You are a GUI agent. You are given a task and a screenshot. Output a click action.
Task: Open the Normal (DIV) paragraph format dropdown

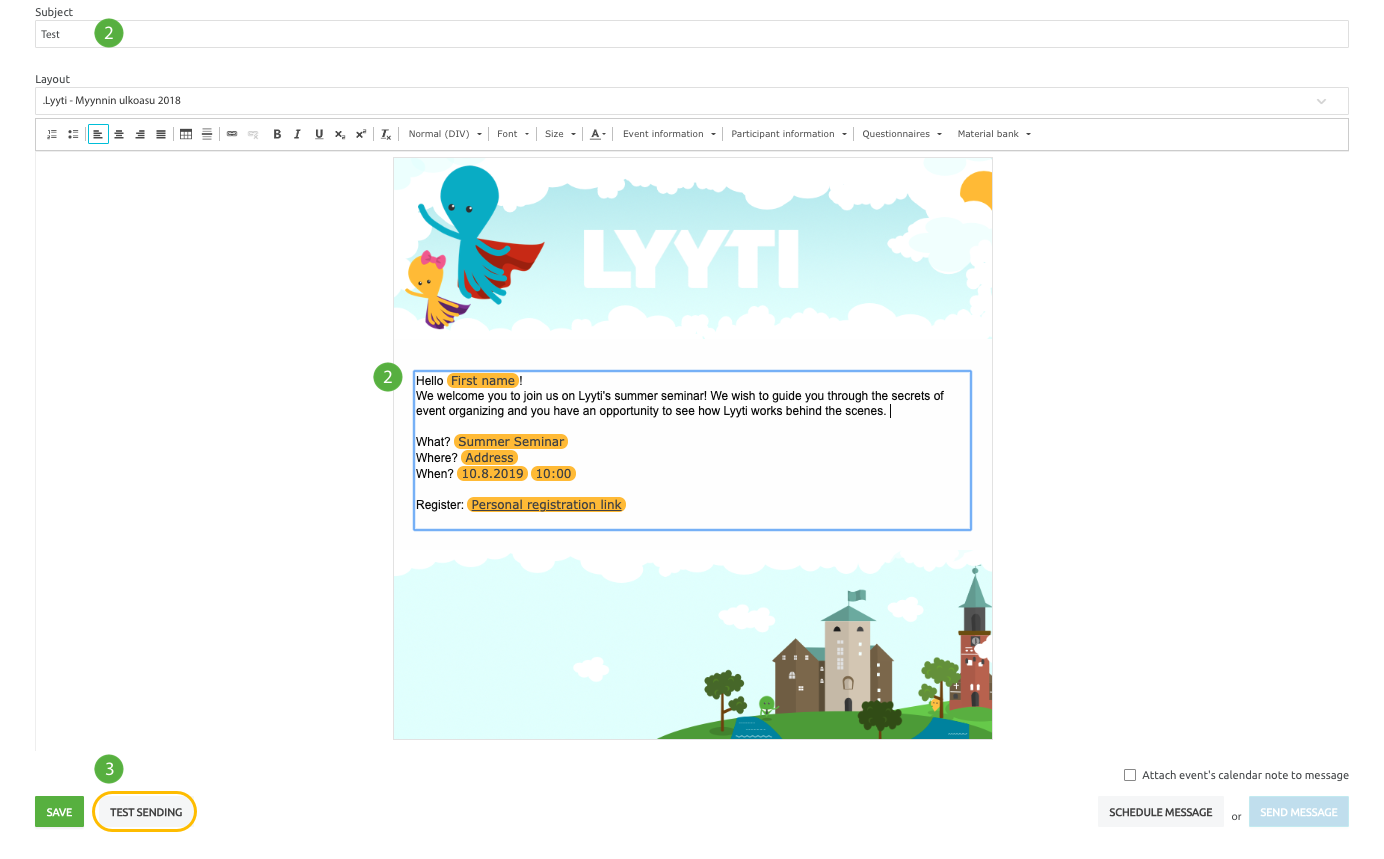point(445,134)
